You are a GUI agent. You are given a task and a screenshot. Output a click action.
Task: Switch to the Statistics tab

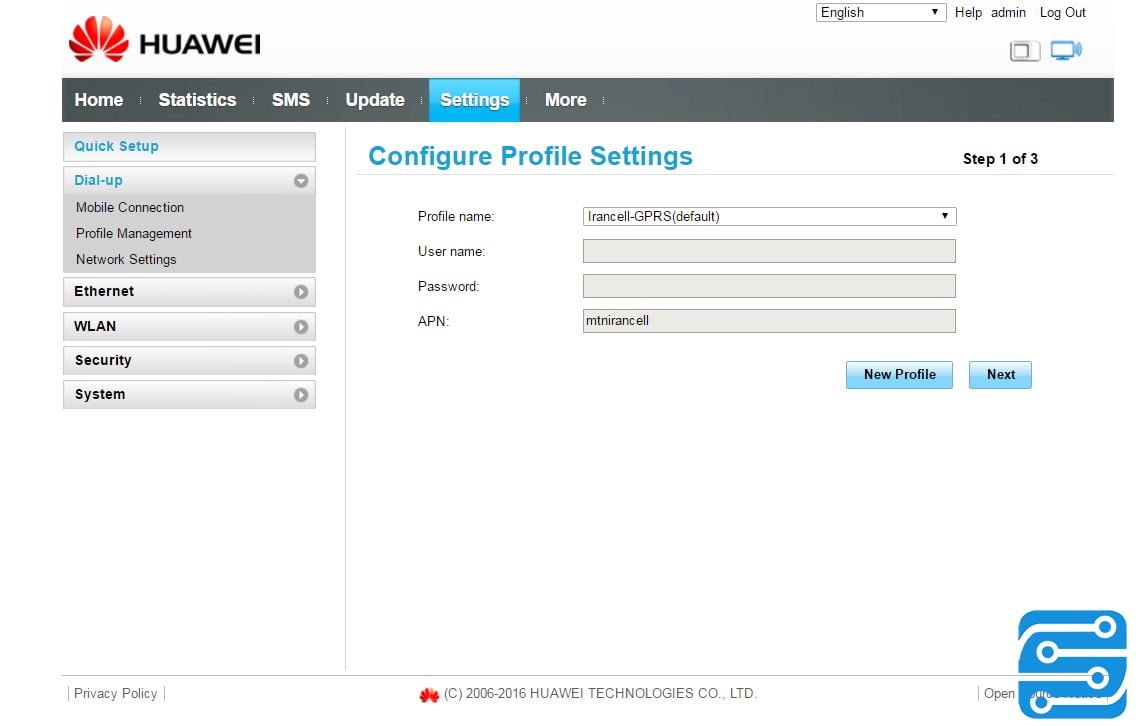[x=197, y=99]
